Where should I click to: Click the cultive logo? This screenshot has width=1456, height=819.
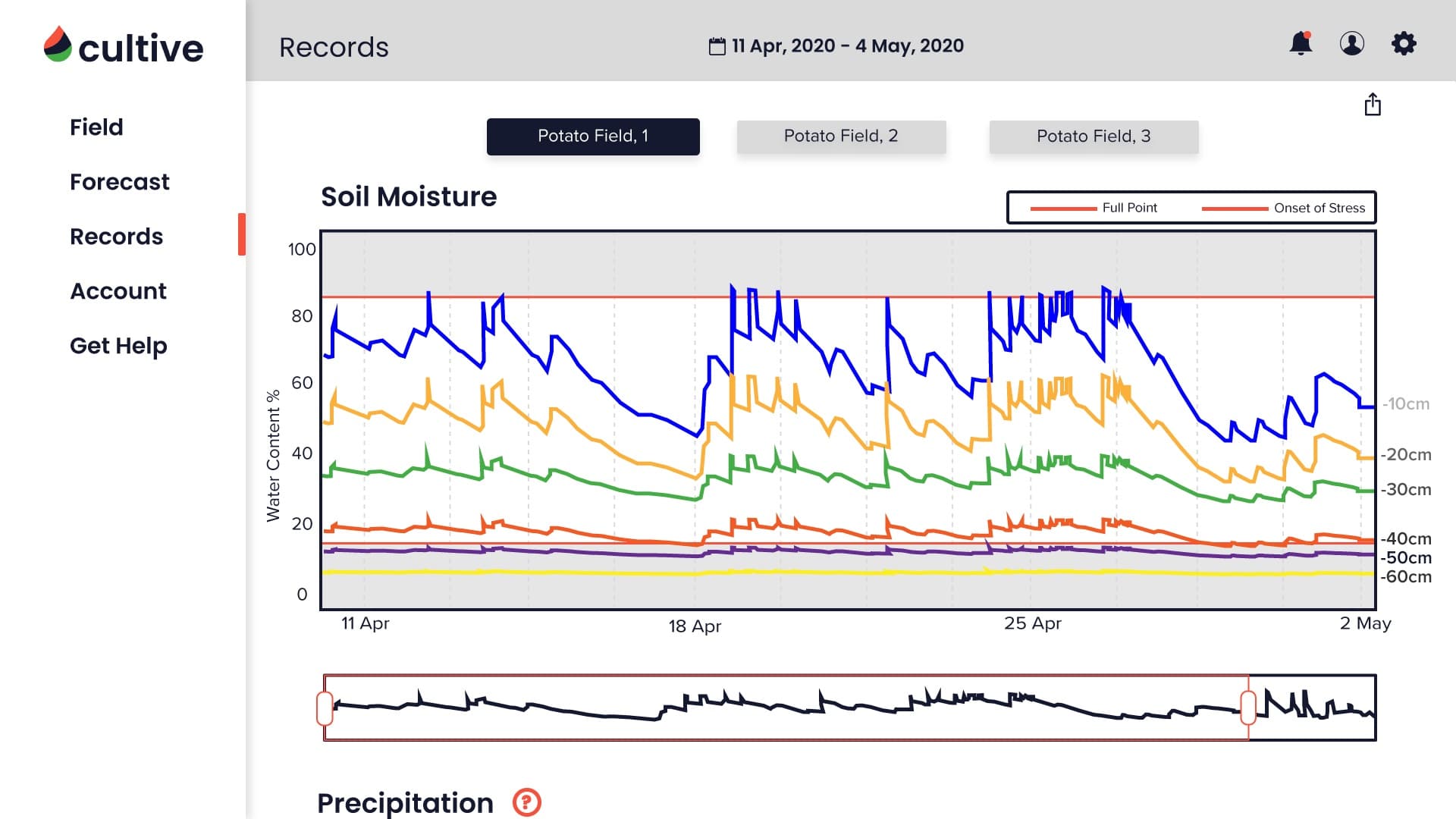click(x=124, y=47)
